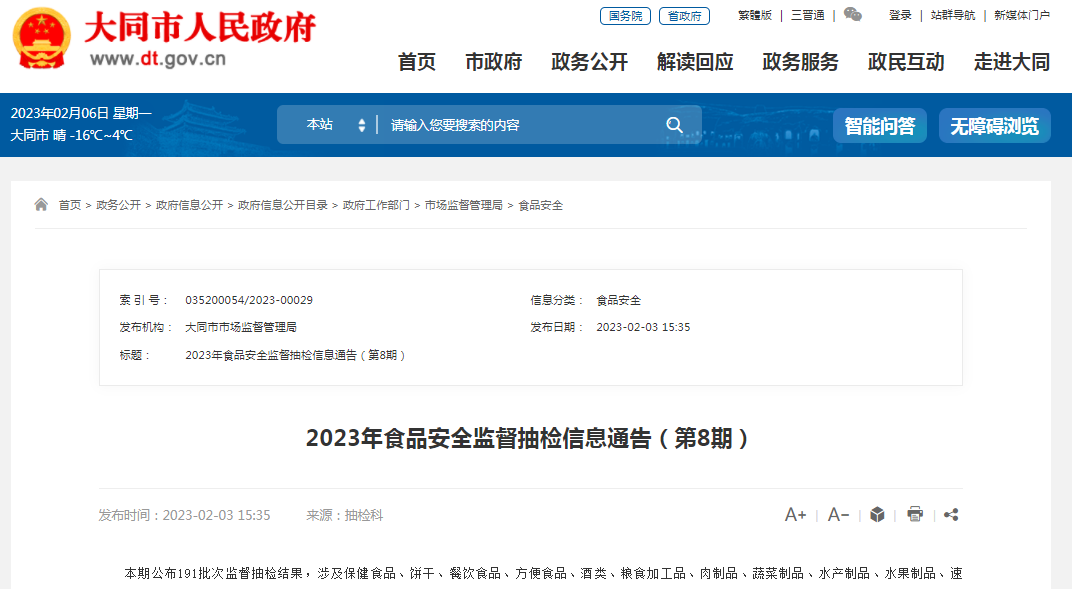Click the 国务院 button
Screen dimensions: 1072x589
(x=625, y=16)
